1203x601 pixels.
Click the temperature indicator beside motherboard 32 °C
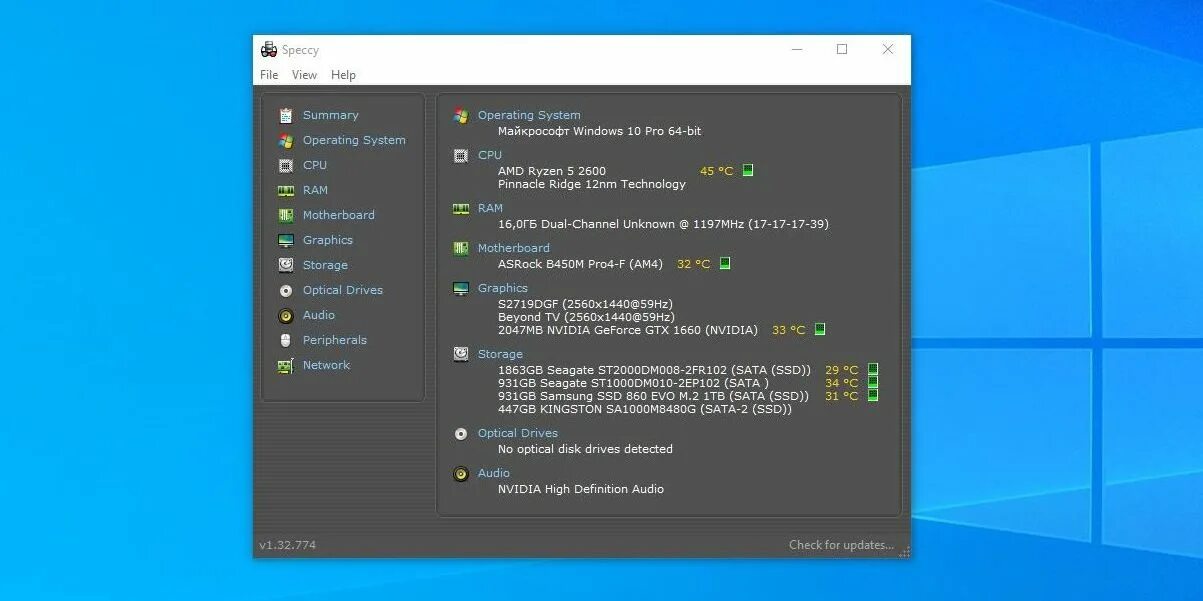point(725,263)
